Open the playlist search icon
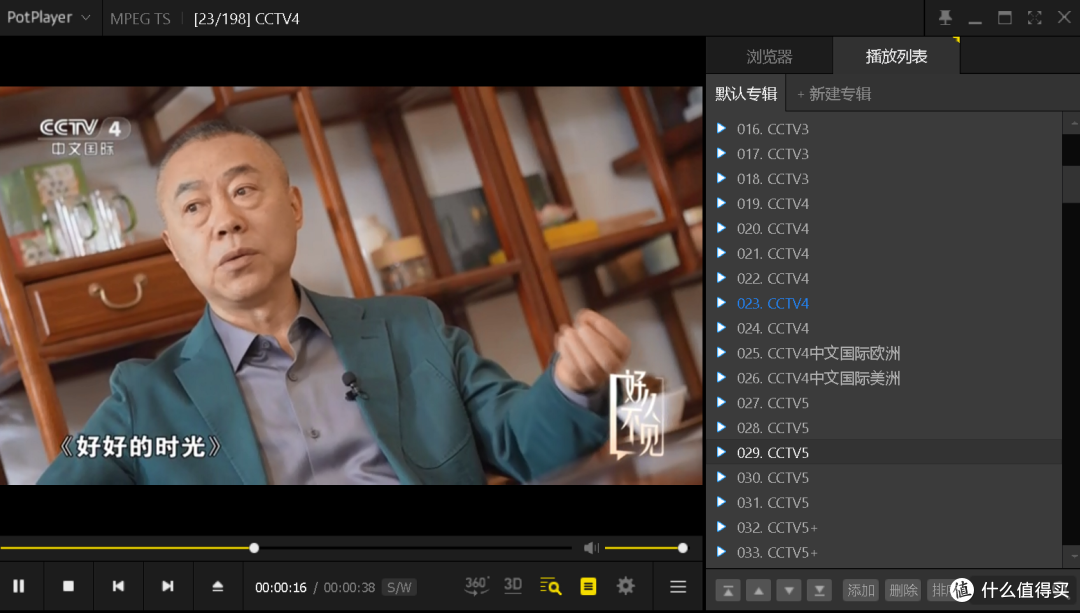 coord(550,586)
